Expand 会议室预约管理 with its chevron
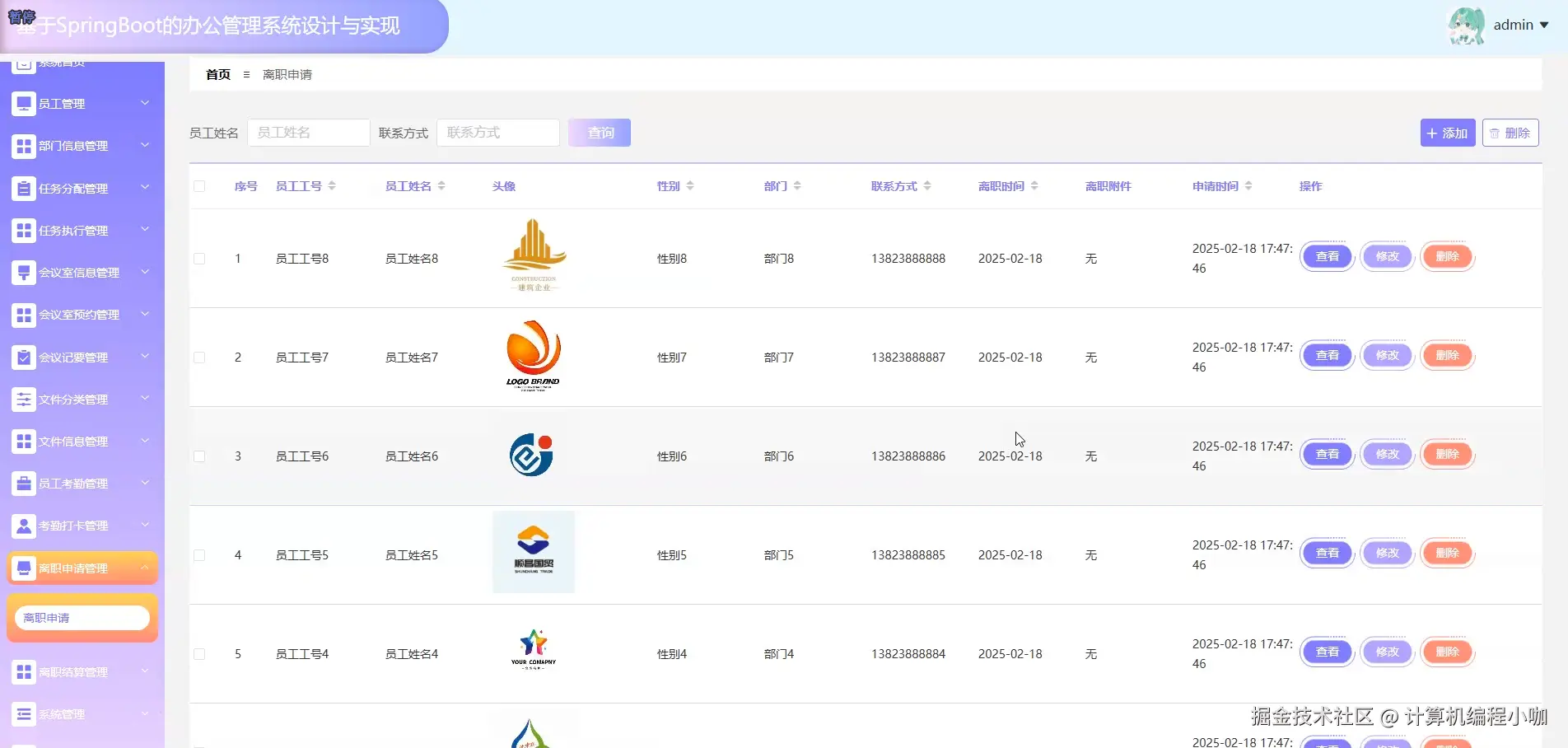 click(145, 313)
